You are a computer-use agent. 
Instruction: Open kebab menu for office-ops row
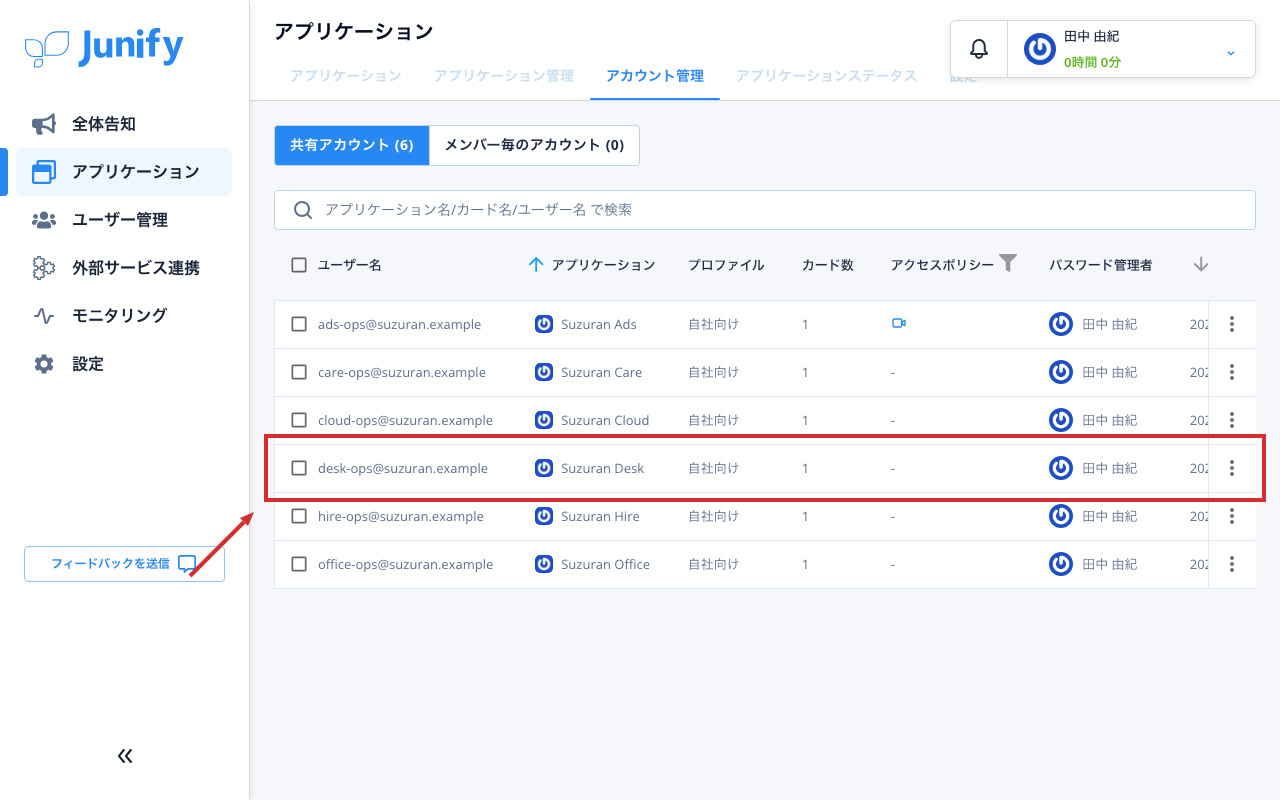click(1232, 564)
